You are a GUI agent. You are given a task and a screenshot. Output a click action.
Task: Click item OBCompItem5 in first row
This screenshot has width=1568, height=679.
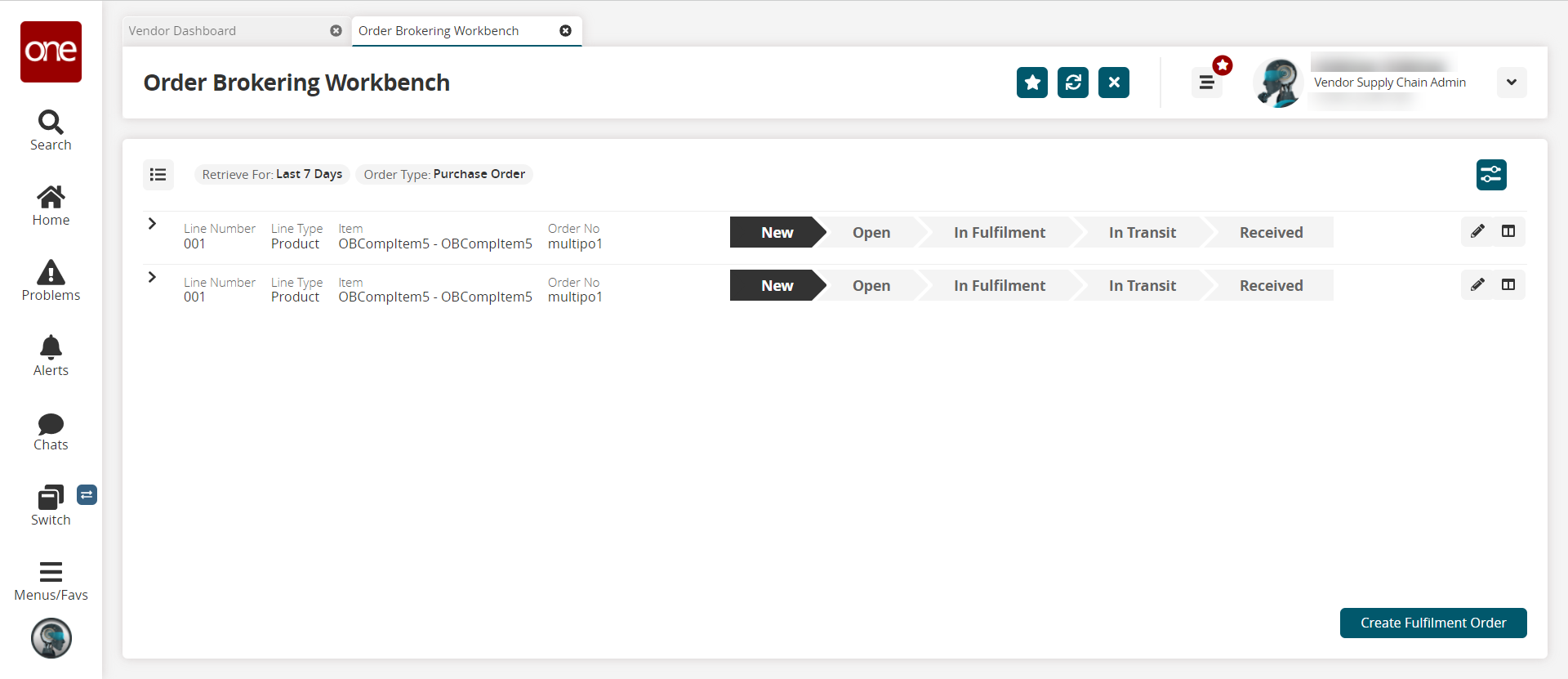[x=435, y=243]
